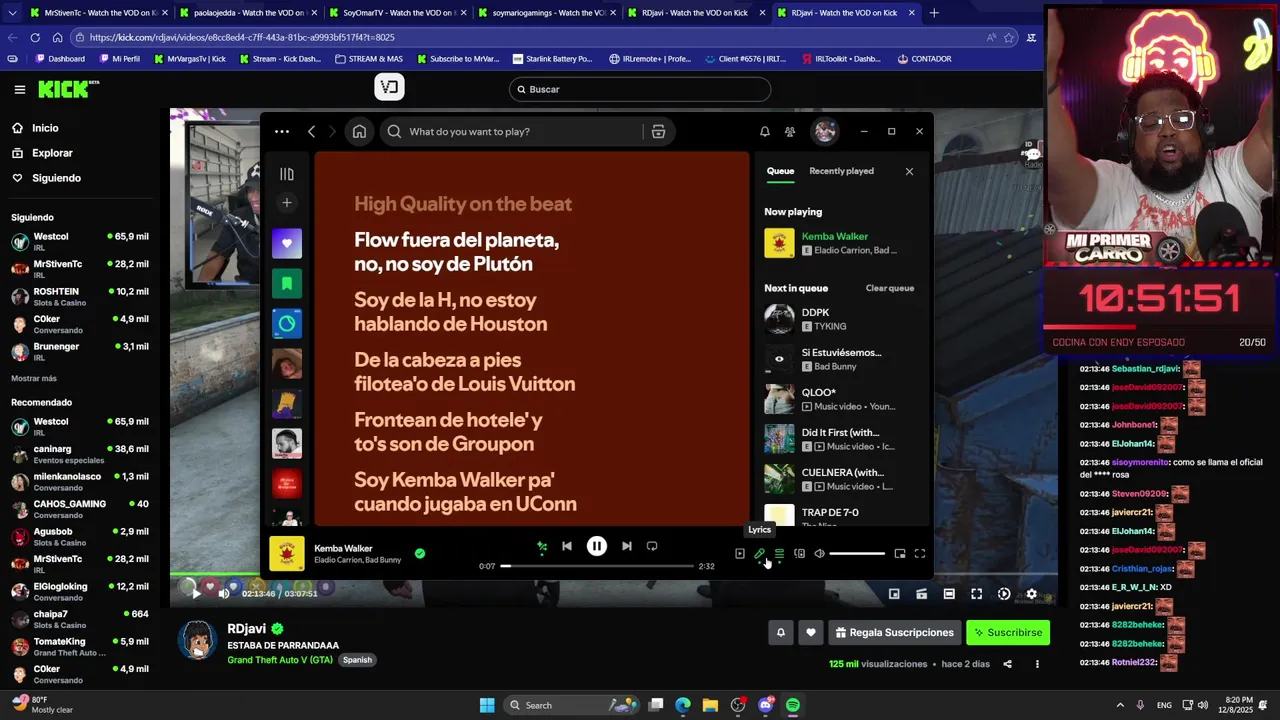Open Spotify from the Windows taskbar
The width and height of the screenshot is (1280, 720).
793,705
